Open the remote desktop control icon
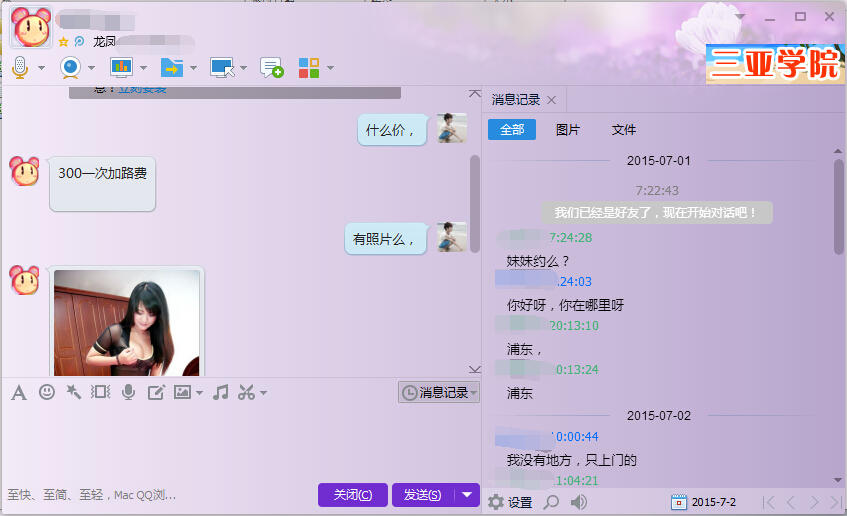 (x=221, y=68)
